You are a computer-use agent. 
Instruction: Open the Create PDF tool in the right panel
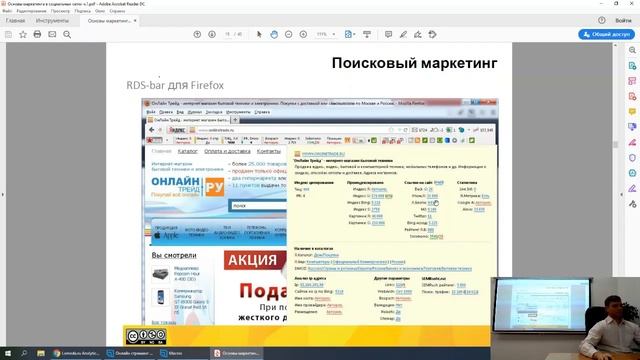632,96
